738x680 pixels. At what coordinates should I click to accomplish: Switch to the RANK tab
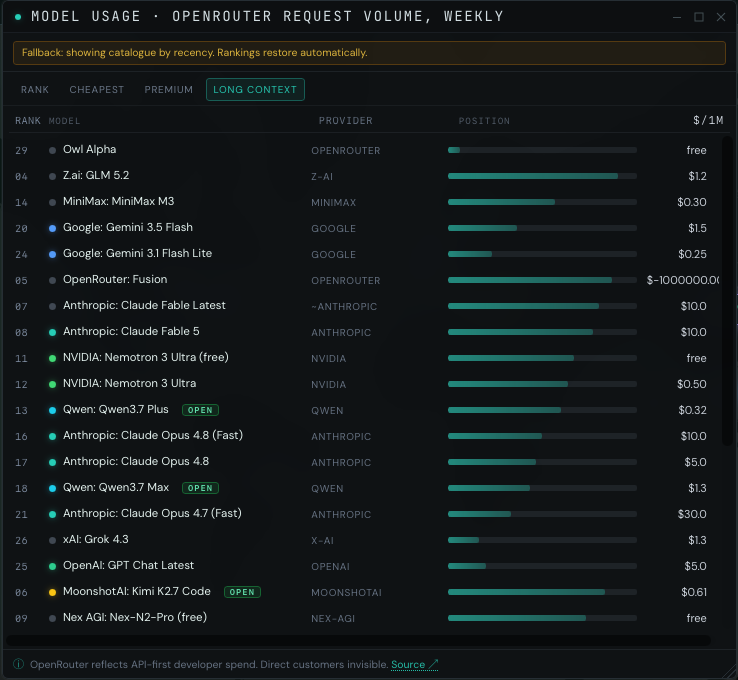click(x=34, y=89)
